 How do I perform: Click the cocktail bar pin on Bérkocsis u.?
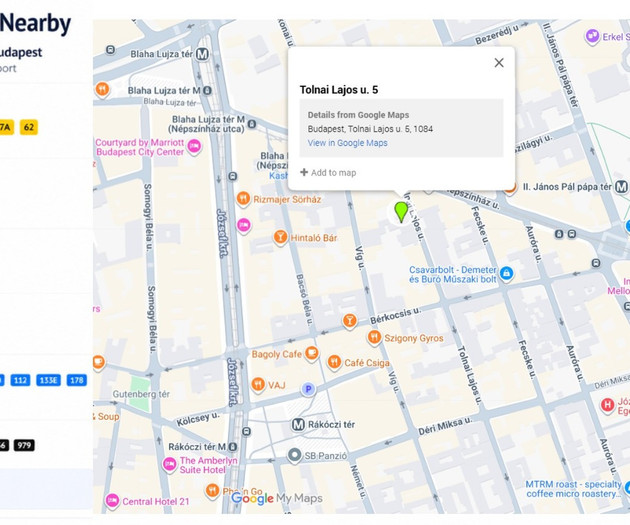[350, 321]
